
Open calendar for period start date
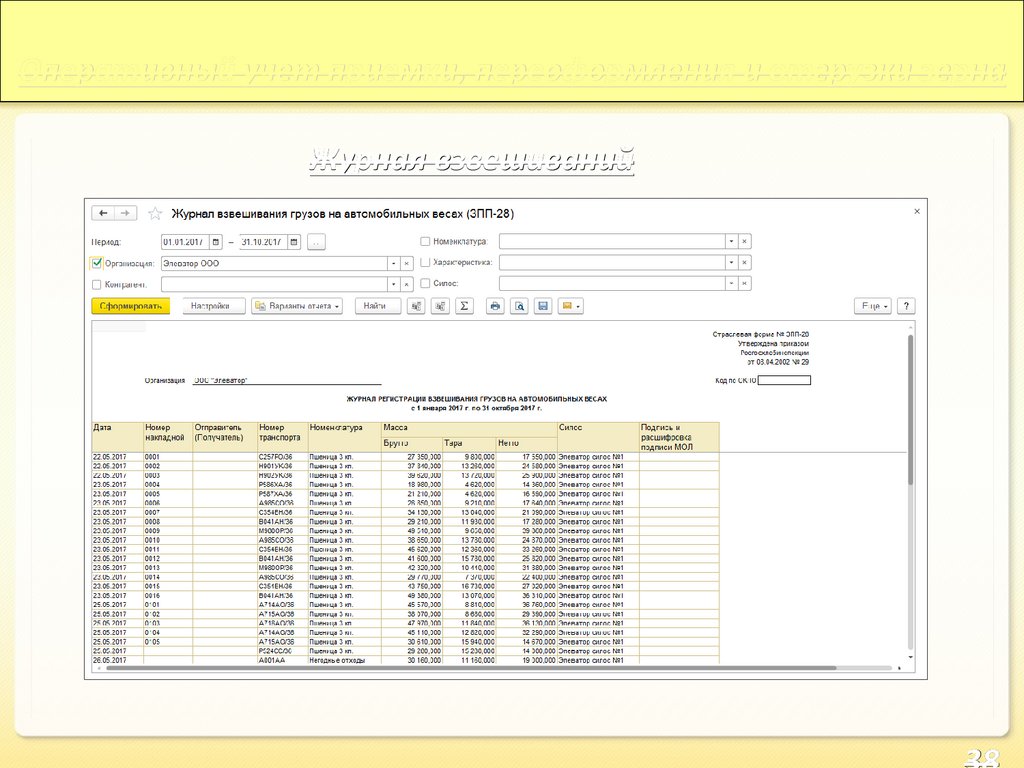[x=215, y=242]
